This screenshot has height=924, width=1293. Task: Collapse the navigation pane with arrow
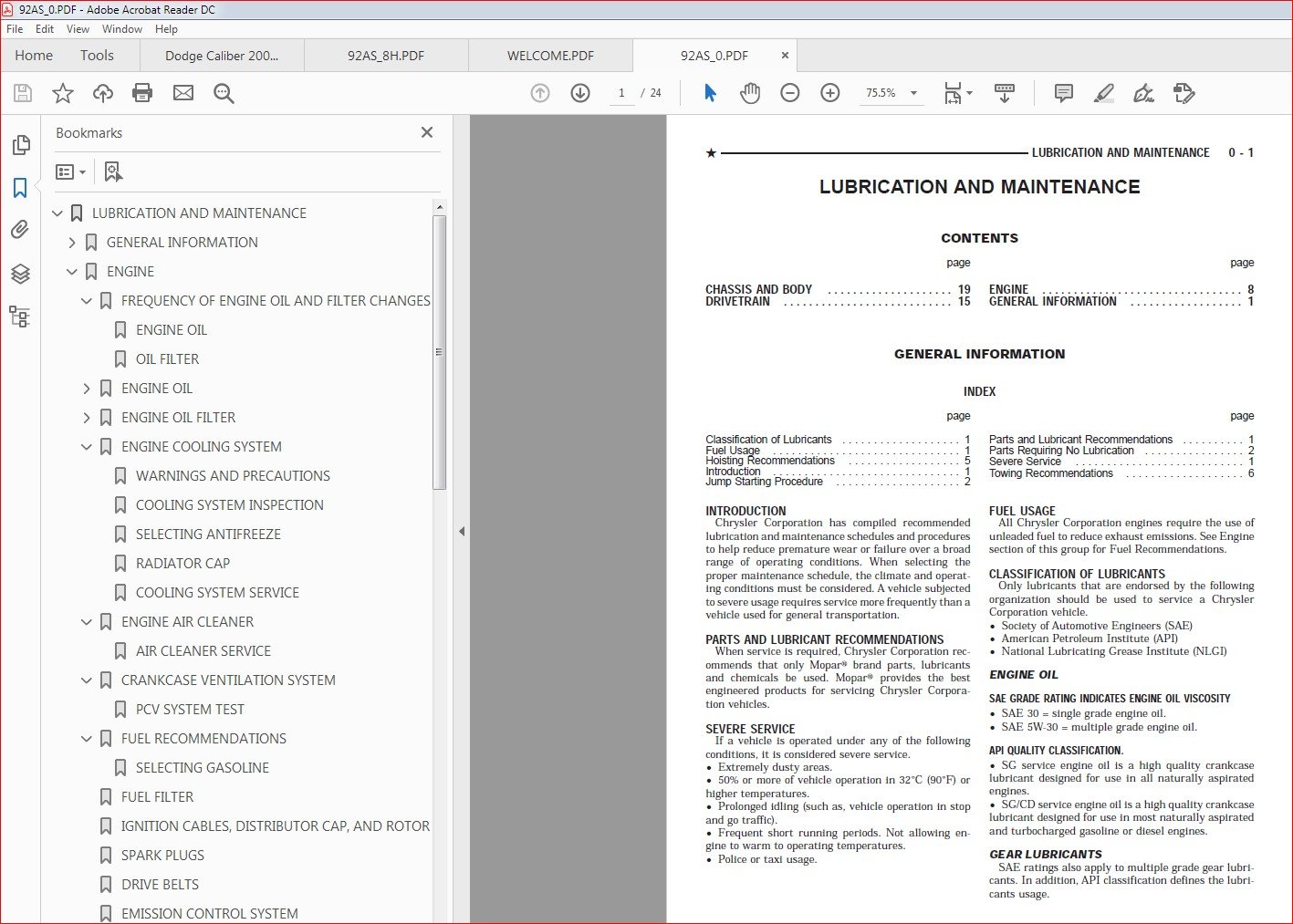coord(462,531)
